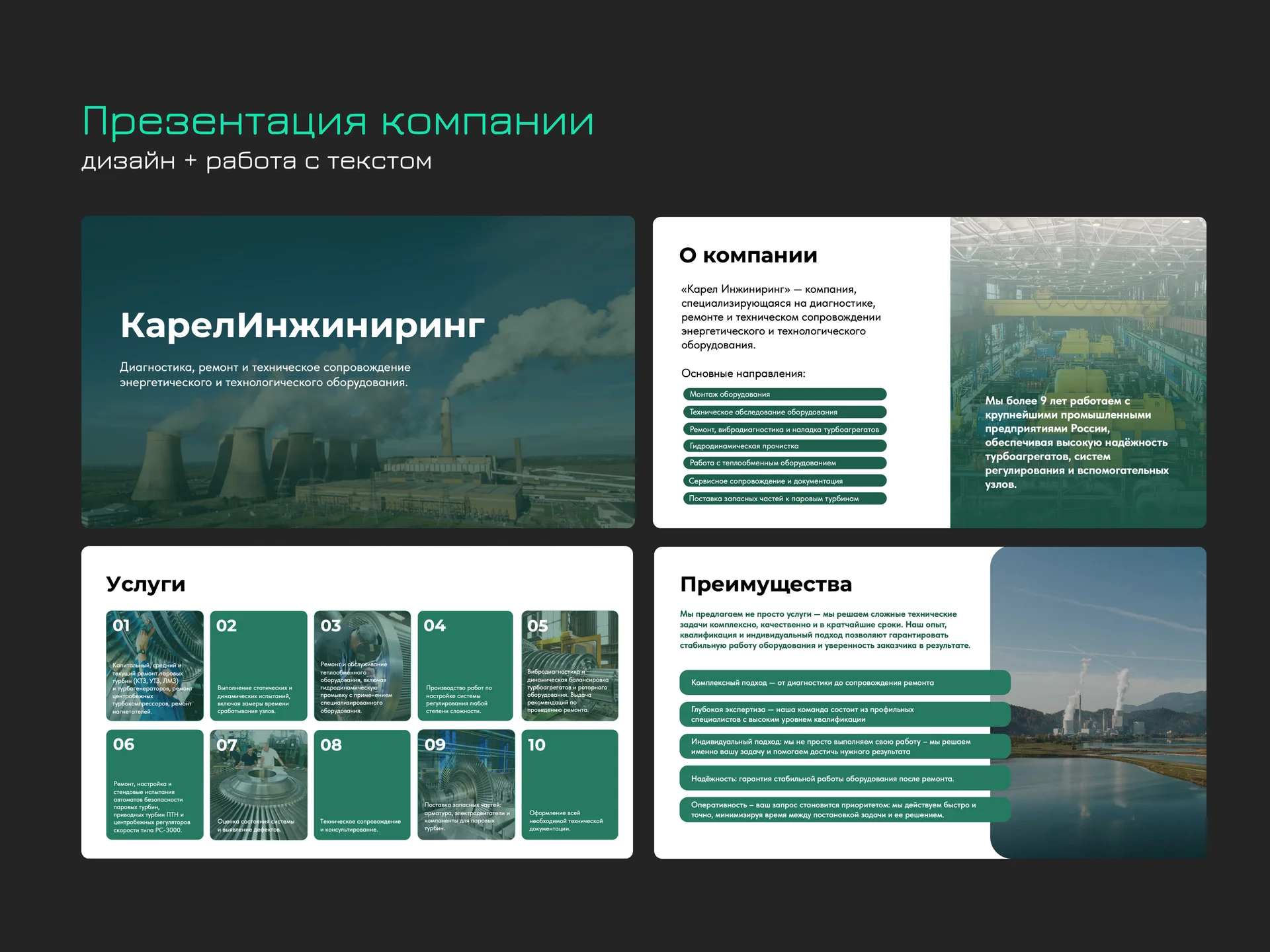This screenshot has height=952, width=1270.
Task: Open service card 01 about turbine repair
Action: (155, 666)
